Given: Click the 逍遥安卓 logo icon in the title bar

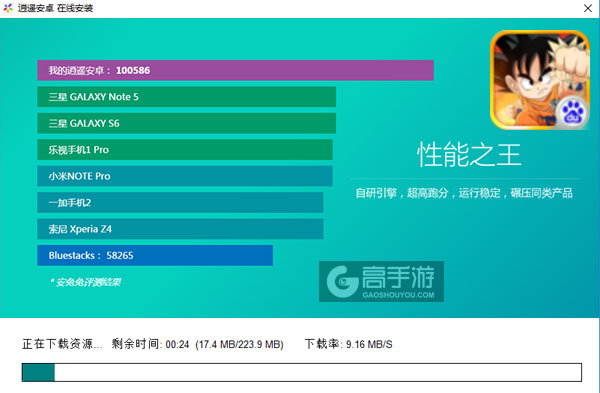Looking at the screenshot, I should click(8, 8).
